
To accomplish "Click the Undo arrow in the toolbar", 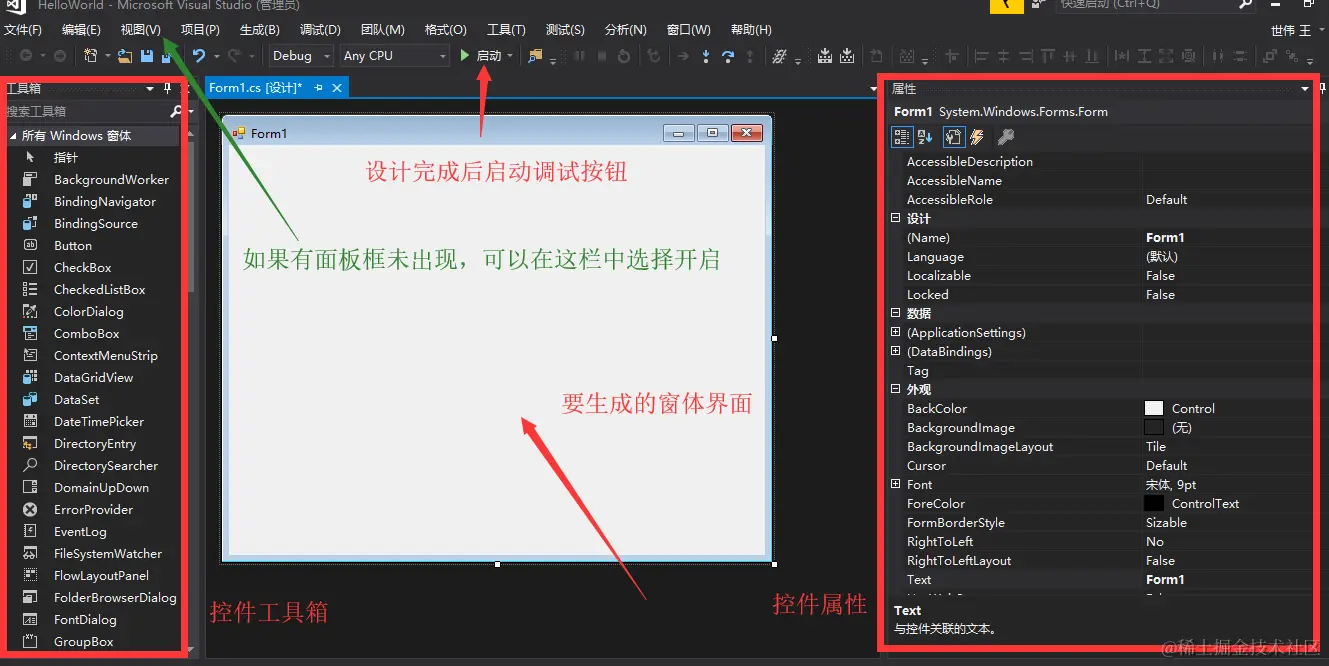I will click(x=199, y=56).
